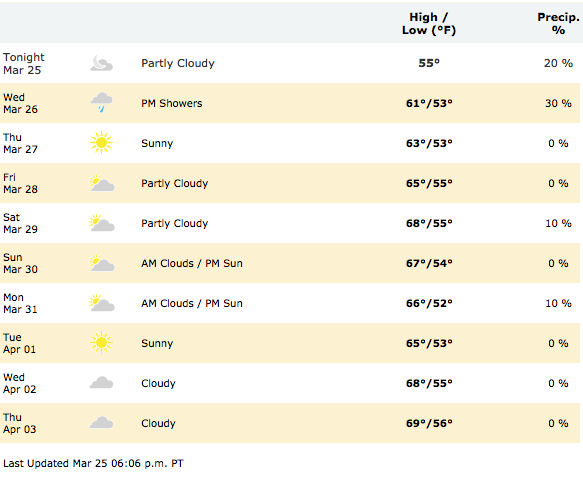Click the cloudy icon for Wed Apr 02
Image resolution: width=583 pixels, height=478 pixels.
pyautogui.click(x=101, y=383)
